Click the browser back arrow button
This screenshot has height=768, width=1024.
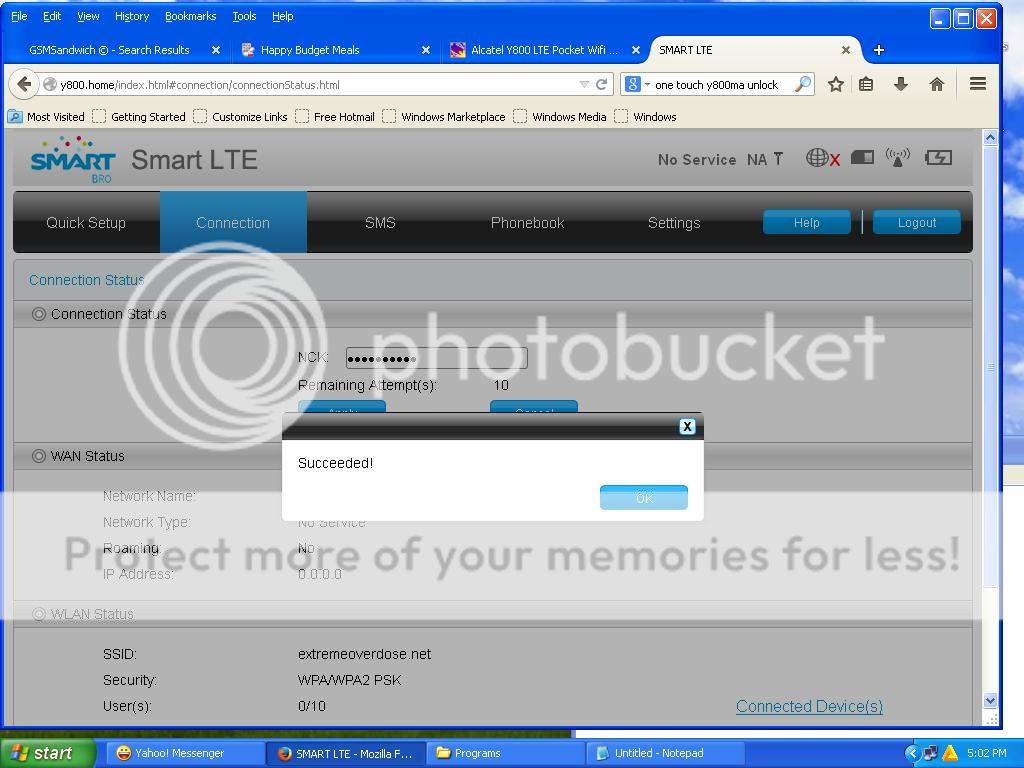click(x=25, y=85)
